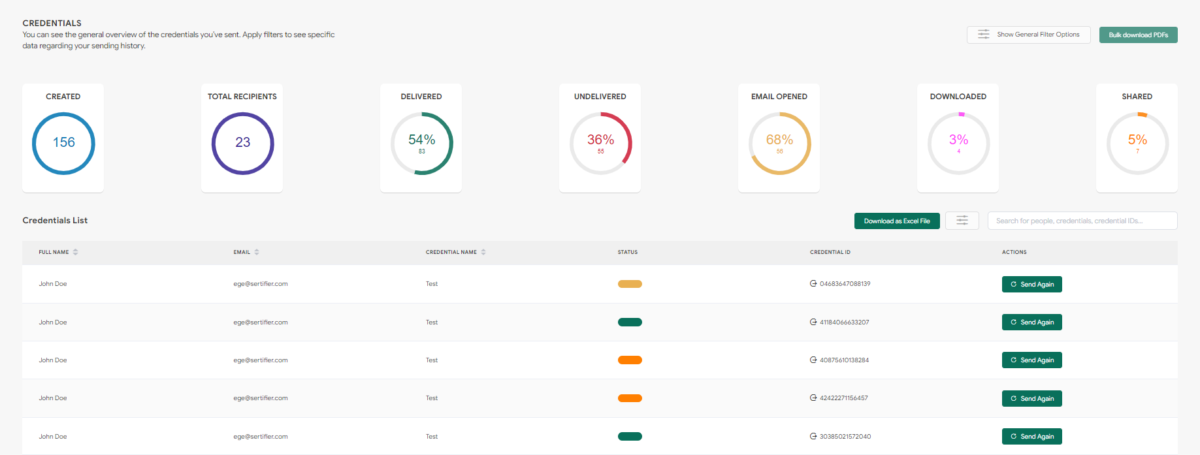The height and width of the screenshot is (455, 1200).
Task: Focus the search for people, credentials field
Action: click(1082, 221)
